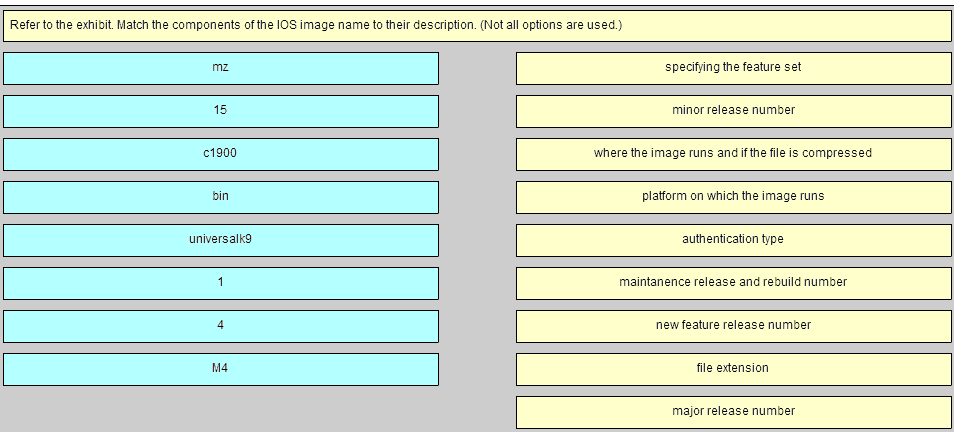
Task: Click the cyan box labeled '1'
Action: (x=221, y=283)
